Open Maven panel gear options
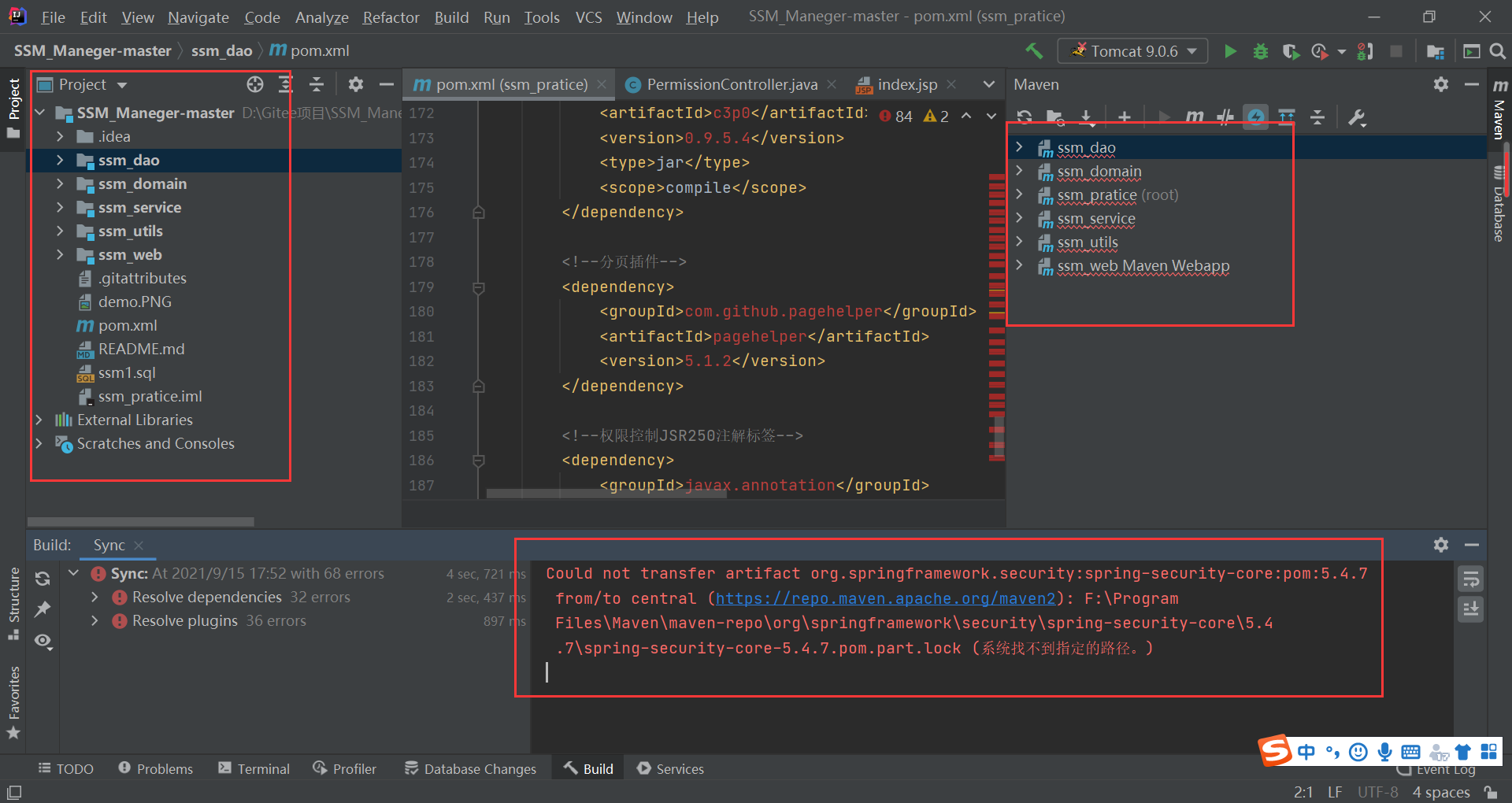1512x803 pixels. point(1441,84)
